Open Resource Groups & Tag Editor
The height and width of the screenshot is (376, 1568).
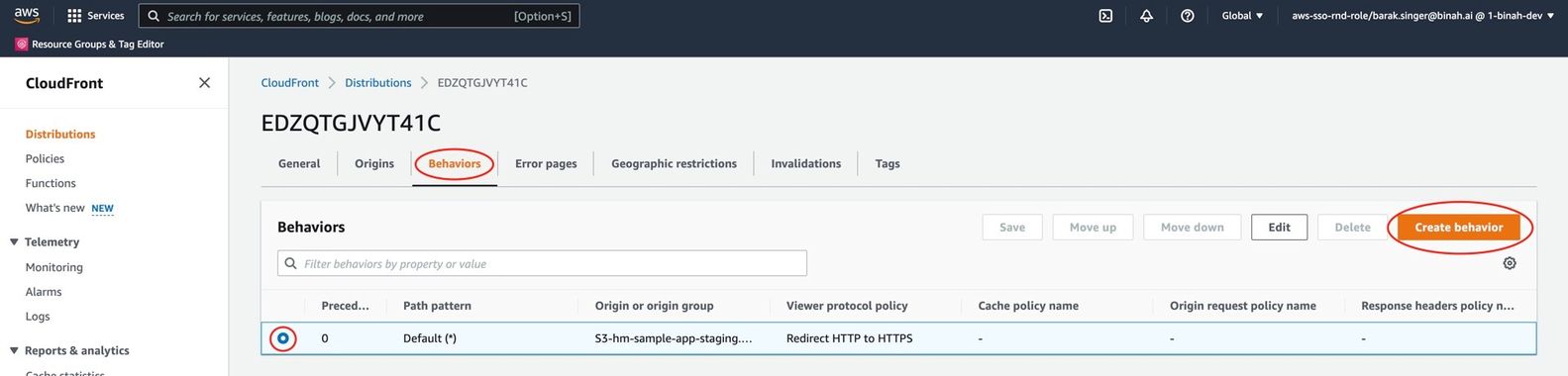[89, 45]
